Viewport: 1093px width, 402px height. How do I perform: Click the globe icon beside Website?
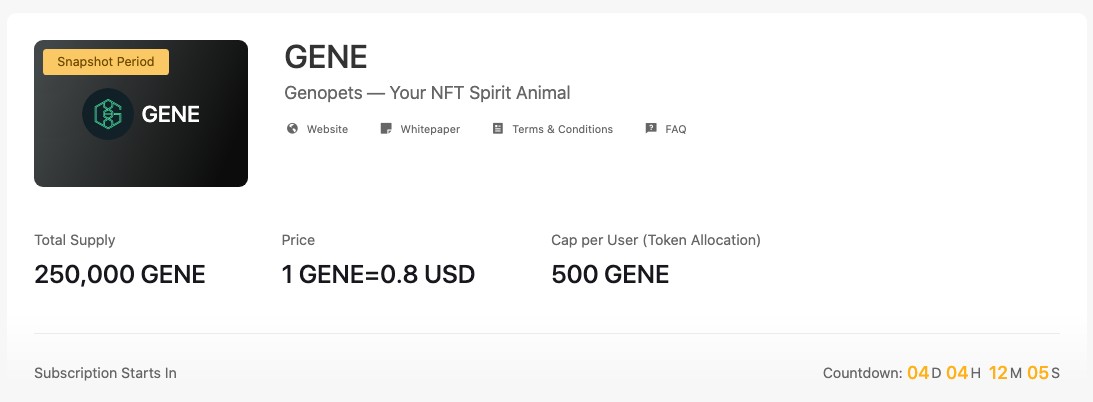point(292,128)
